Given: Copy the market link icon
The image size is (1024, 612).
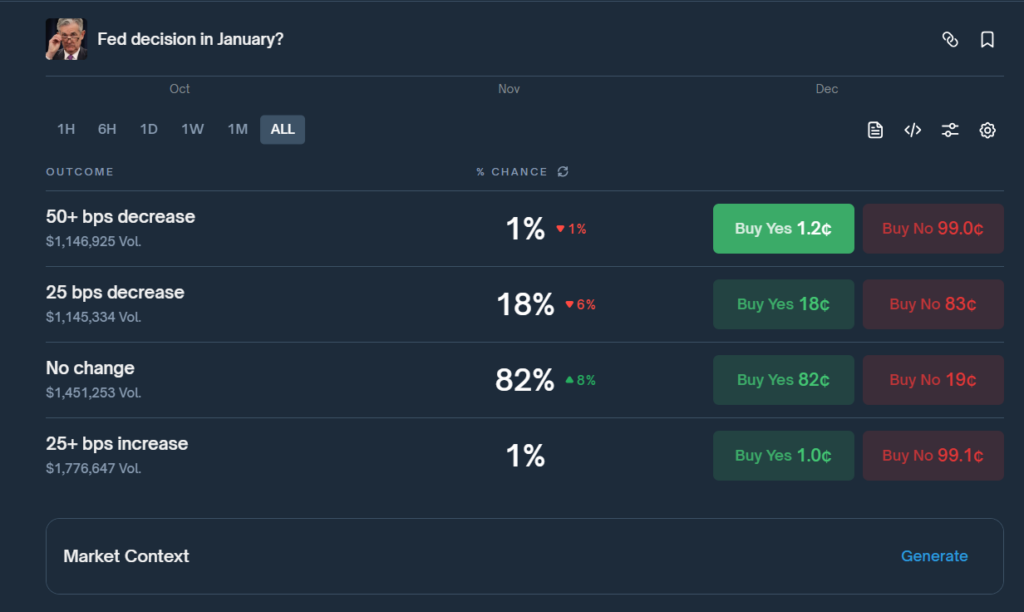Looking at the screenshot, I should (x=950, y=40).
